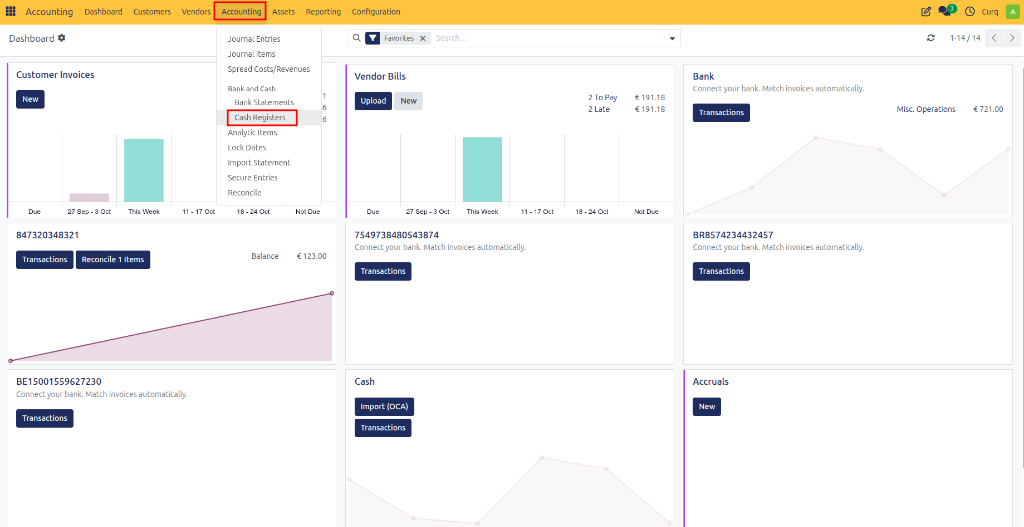The height and width of the screenshot is (527, 1024).
Task: Click This Week bar in Vendor Bills
Action: (x=483, y=169)
